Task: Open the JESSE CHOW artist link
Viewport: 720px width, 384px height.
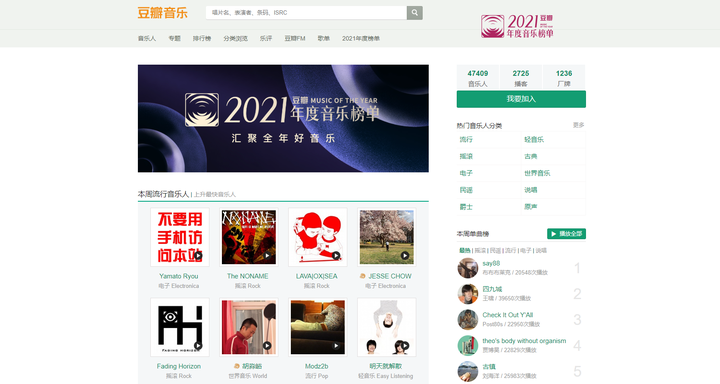Action: click(390, 277)
